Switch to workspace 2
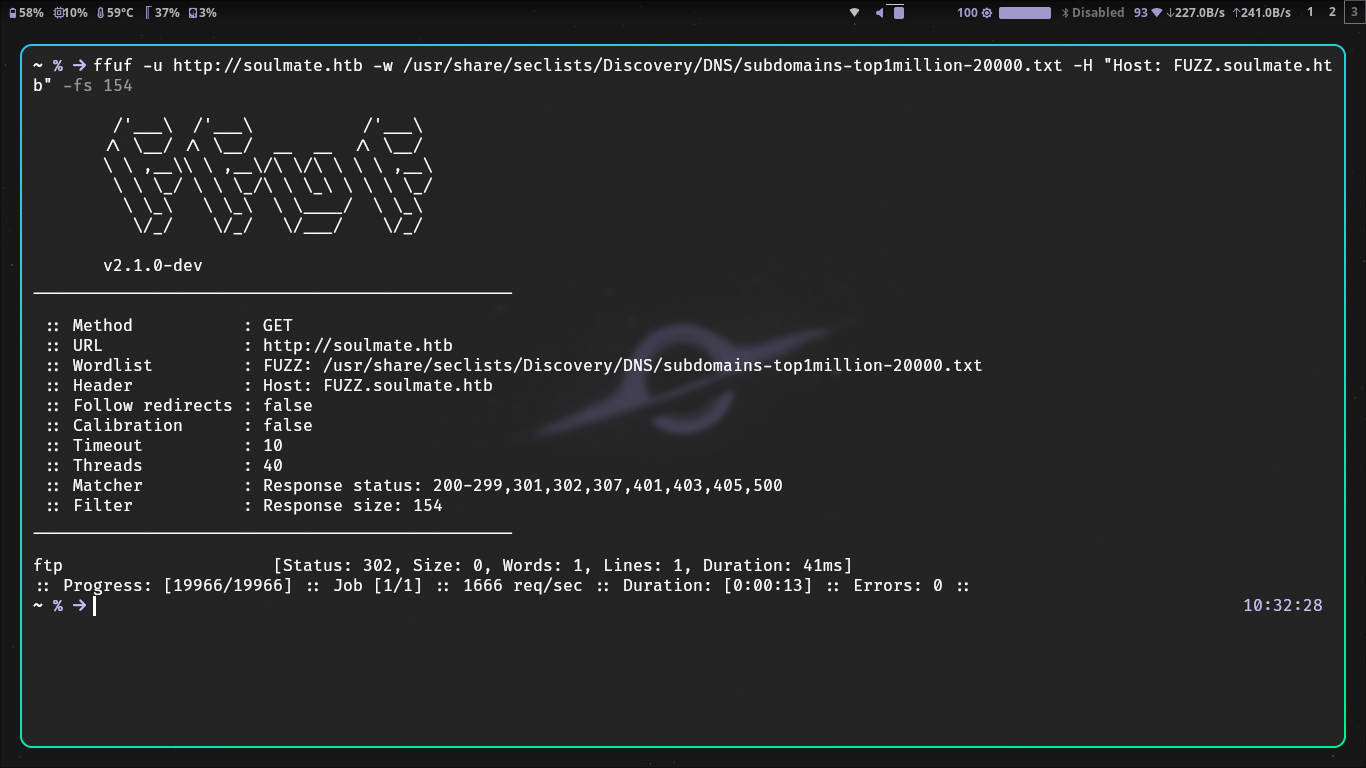 point(1332,13)
